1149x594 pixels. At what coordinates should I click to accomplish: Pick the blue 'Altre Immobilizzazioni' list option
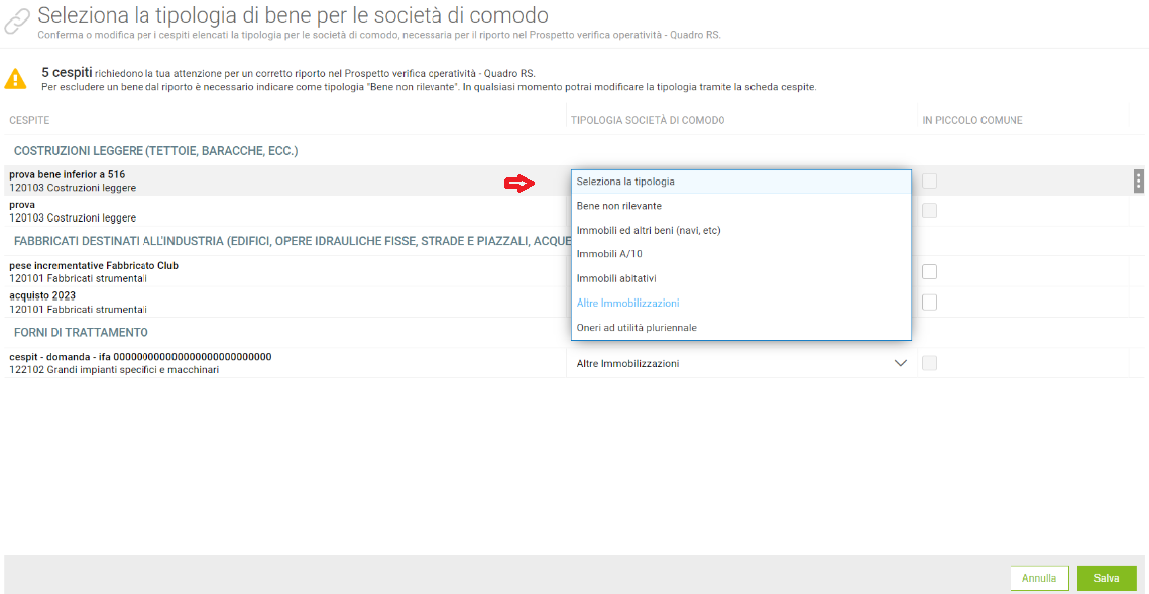(741, 303)
